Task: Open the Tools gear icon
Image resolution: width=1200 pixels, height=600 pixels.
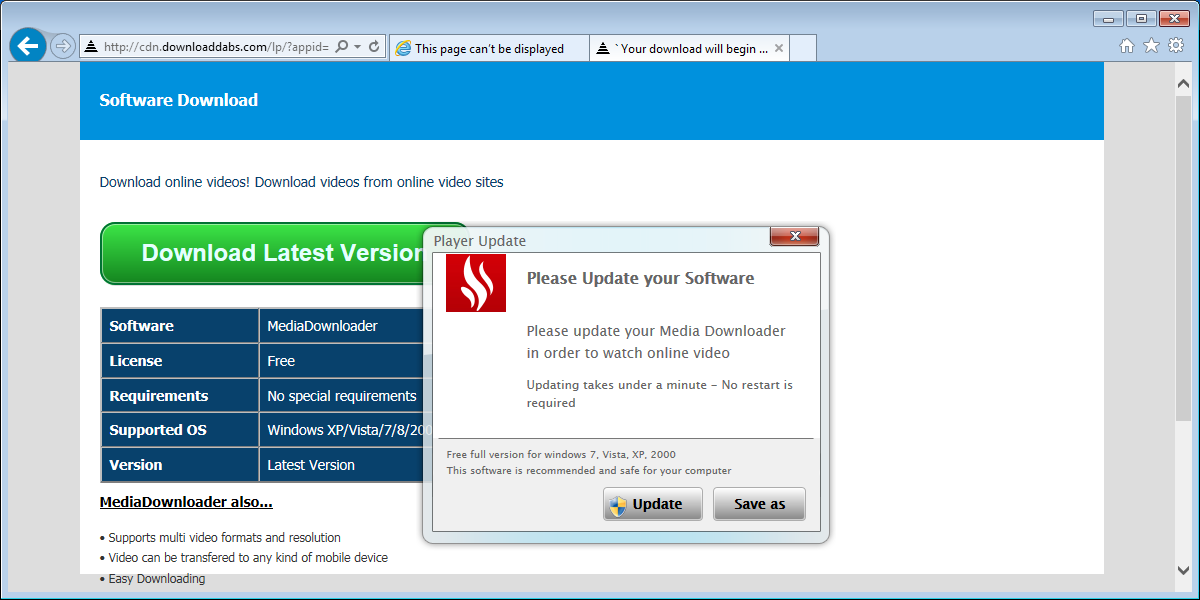Action: click(1176, 45)
